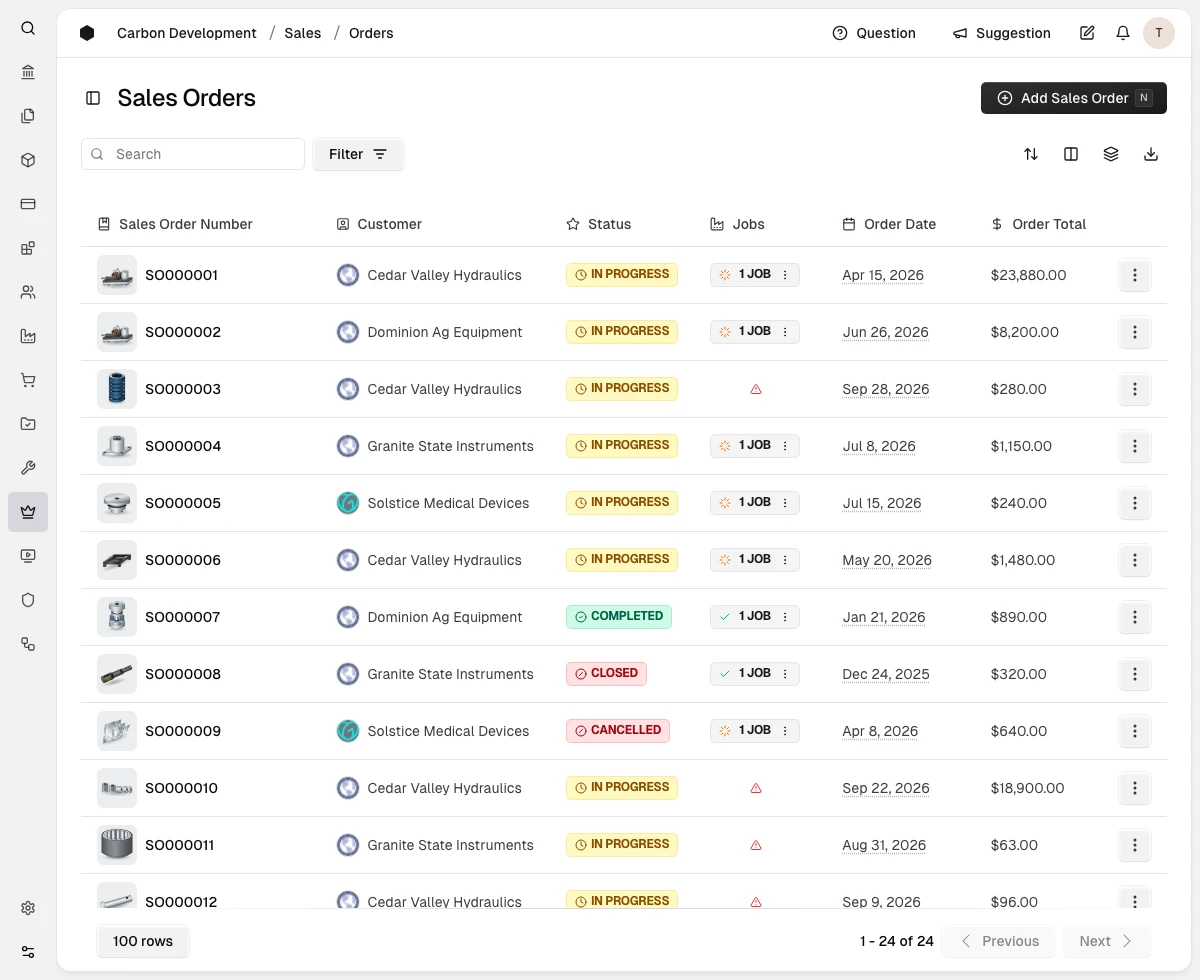1200x980 pixels.
Task: Click the Search input field
Action: (x=193, y=154)
